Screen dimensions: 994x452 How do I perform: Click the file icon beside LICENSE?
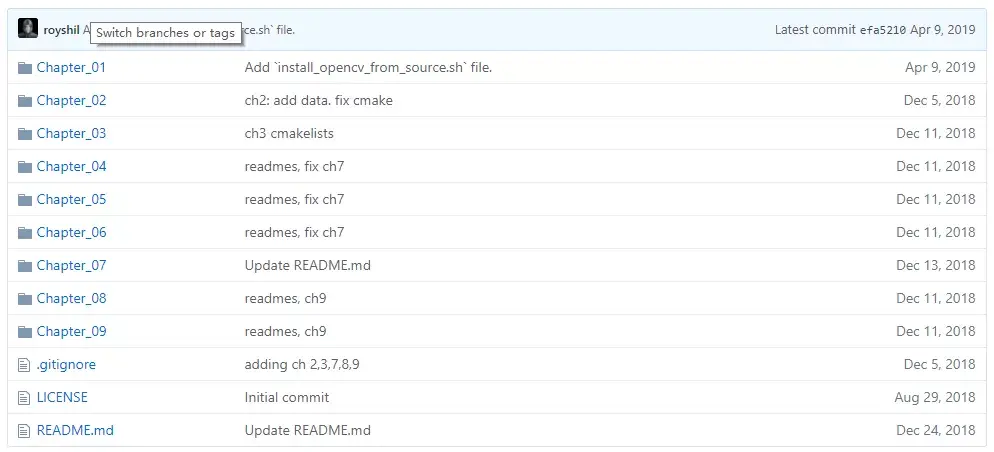25,398
